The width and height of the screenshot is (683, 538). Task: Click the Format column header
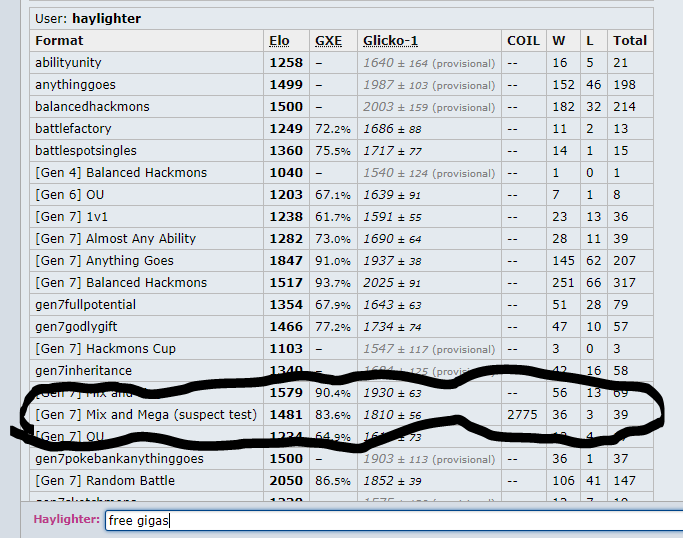click(x=59, y=41)
